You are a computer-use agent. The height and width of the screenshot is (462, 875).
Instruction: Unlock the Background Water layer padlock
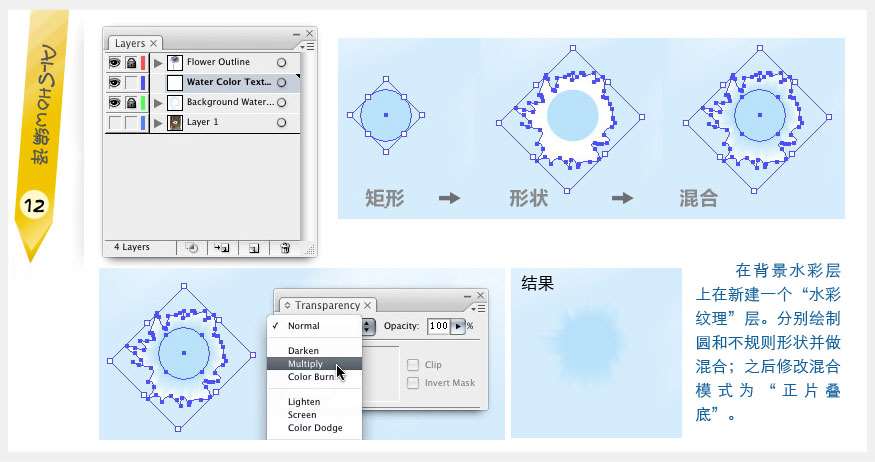131,103
